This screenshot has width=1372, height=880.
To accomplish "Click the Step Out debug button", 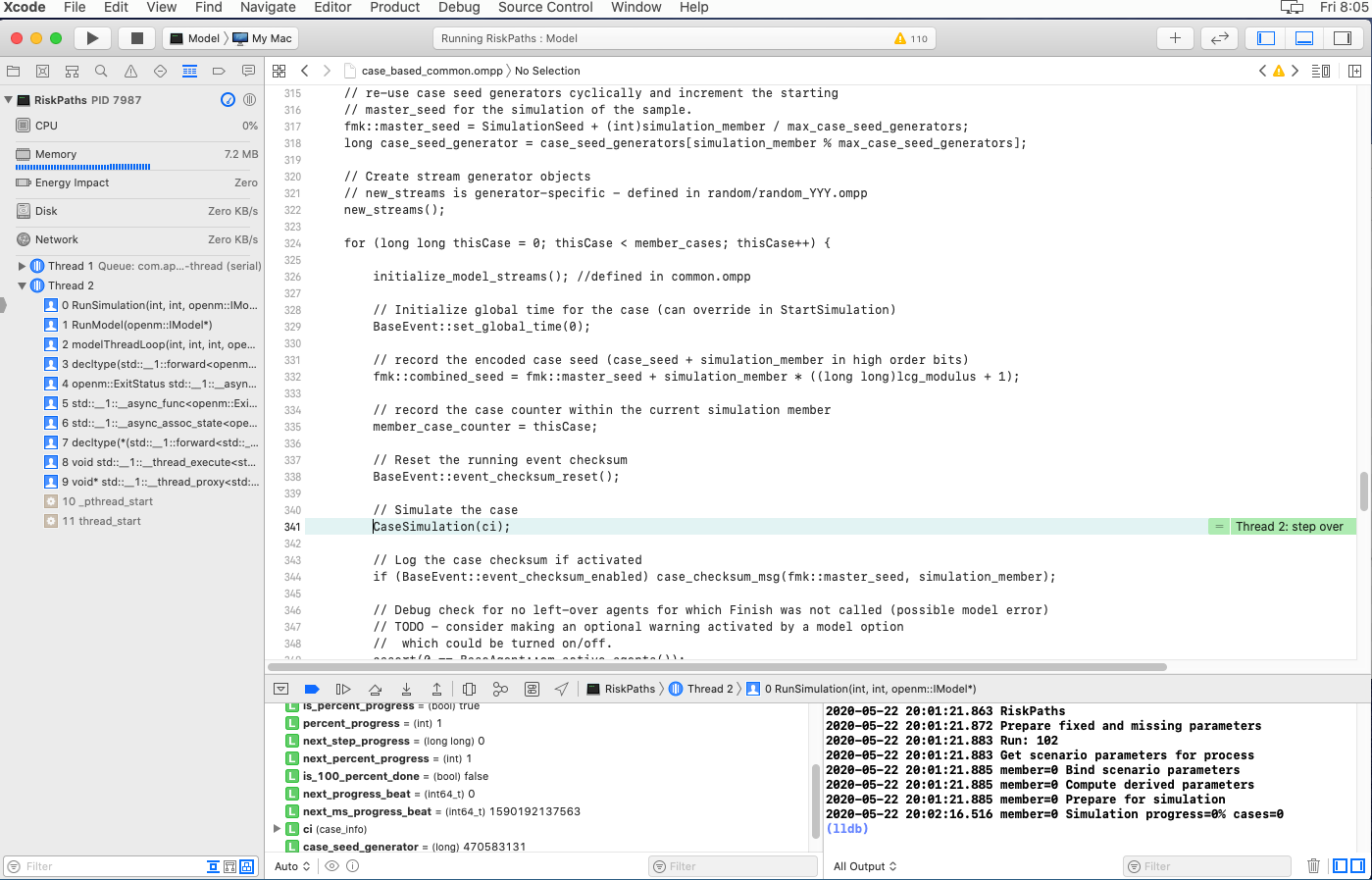I will click(x=436, y=690).
